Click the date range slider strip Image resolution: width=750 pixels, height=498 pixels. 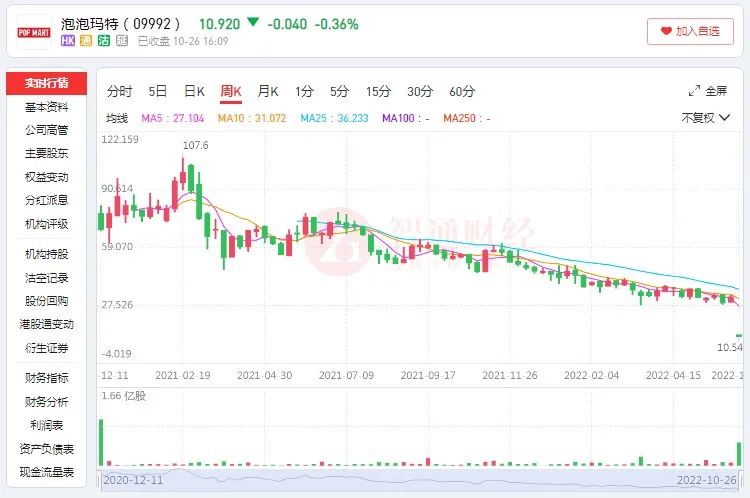[420, 480]
